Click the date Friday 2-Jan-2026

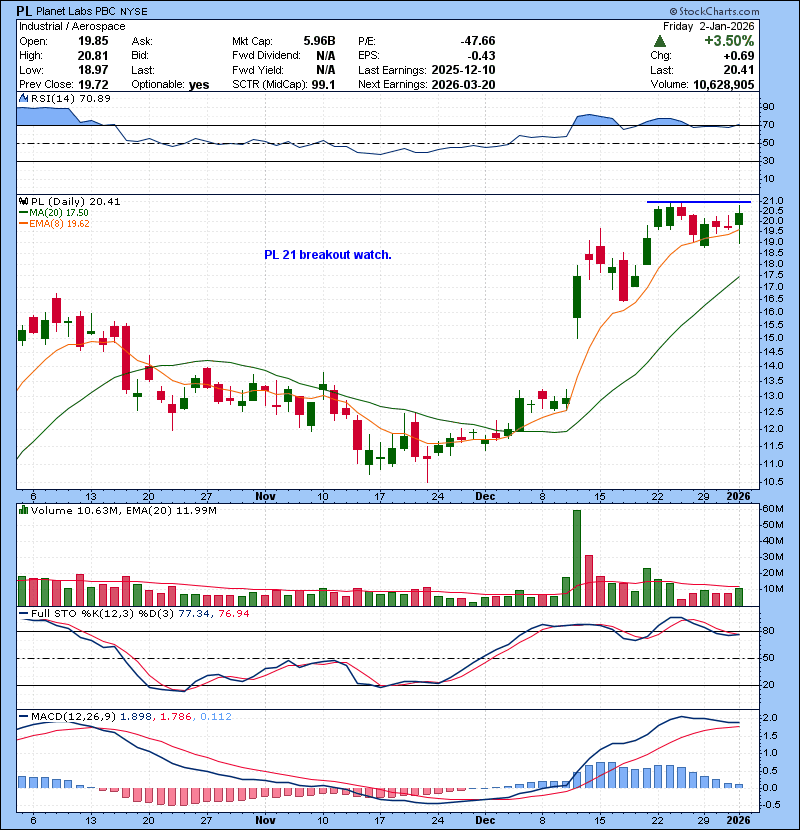(708, 26)
